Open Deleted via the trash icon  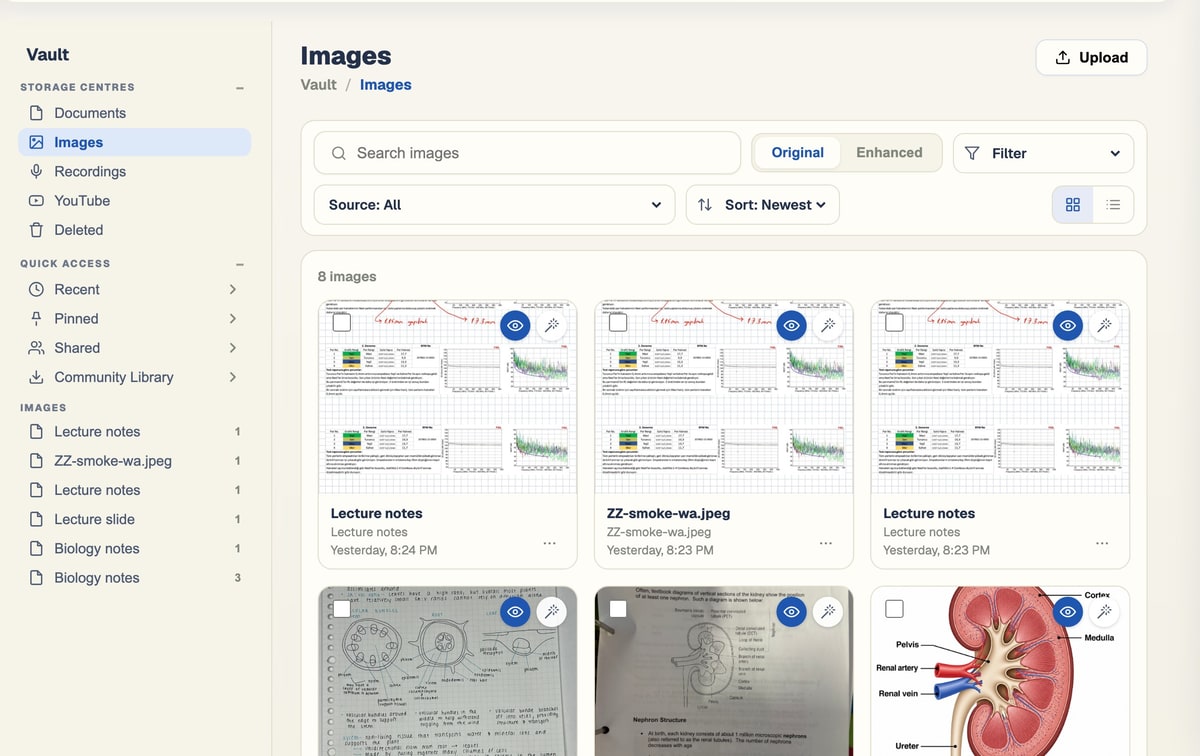coord(36,230)
